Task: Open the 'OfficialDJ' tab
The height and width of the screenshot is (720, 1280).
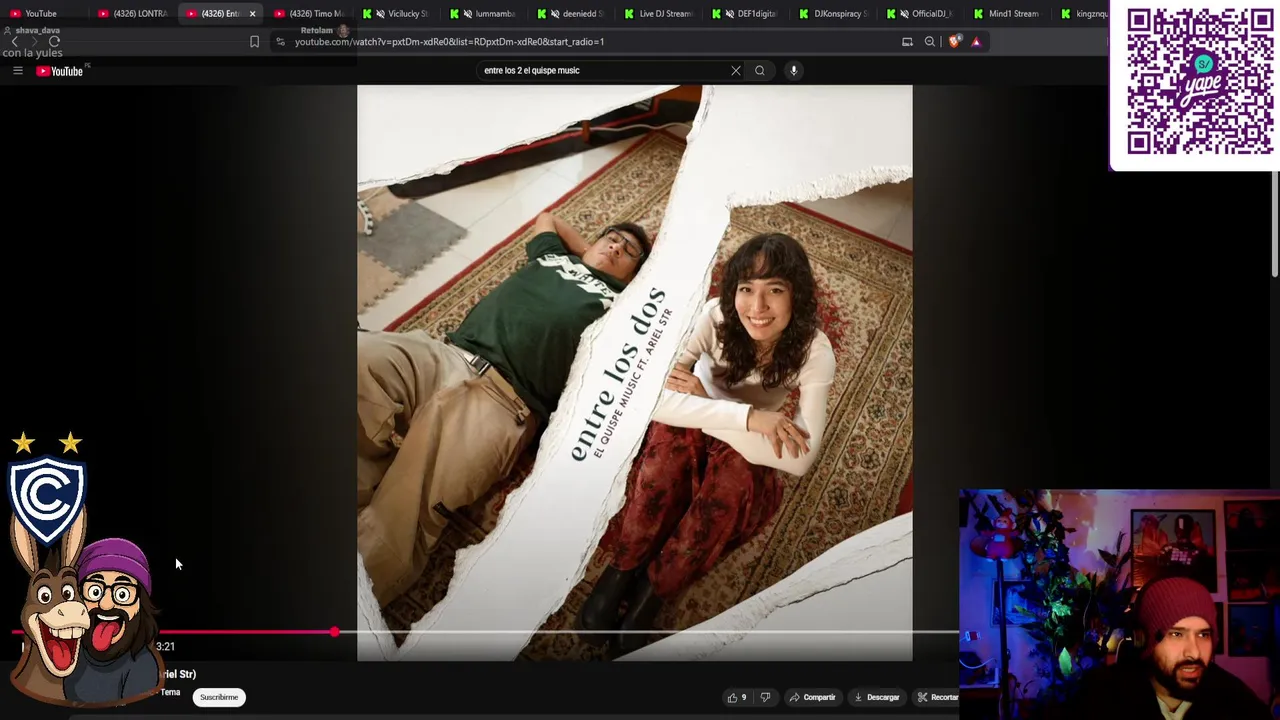Action: (x=922, y=14)
